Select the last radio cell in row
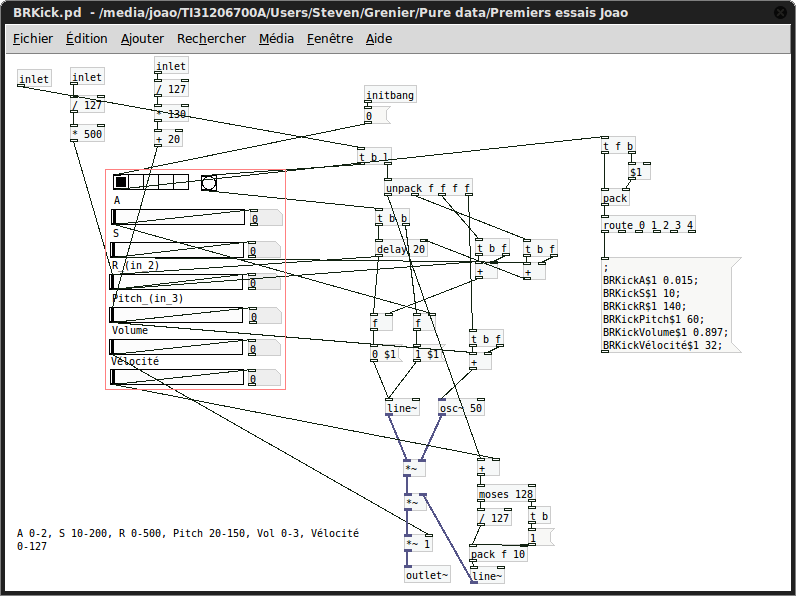796x596 pixels. [181, 182]
